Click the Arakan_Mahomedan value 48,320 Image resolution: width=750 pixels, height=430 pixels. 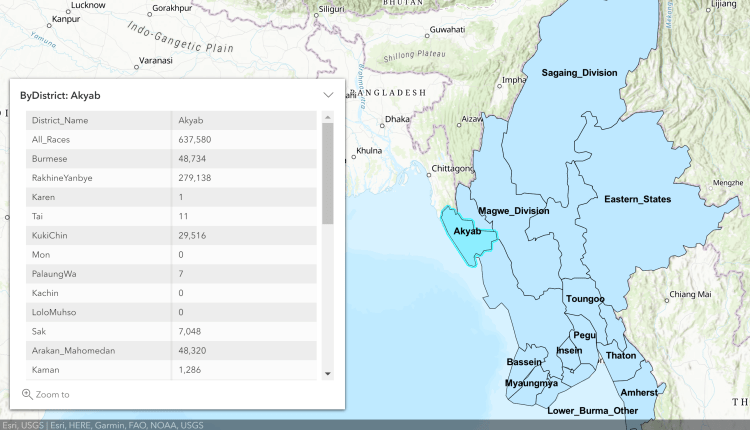(194, 350)
